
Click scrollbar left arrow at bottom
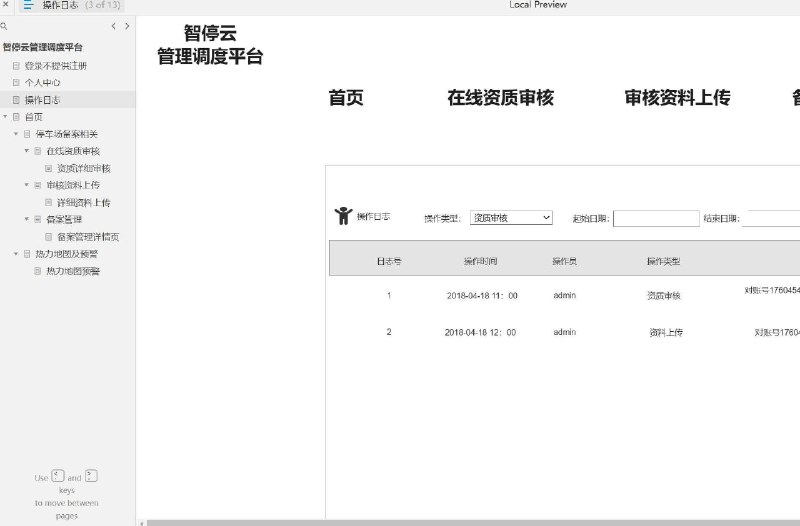click(x=142, y=523)
